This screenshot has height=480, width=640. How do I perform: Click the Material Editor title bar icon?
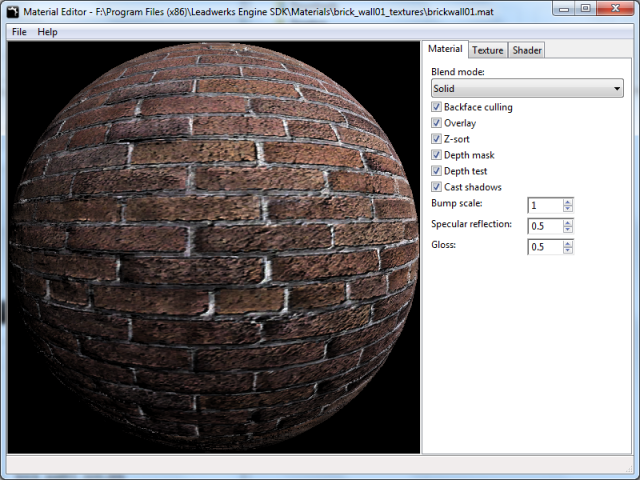pos(13,10)
